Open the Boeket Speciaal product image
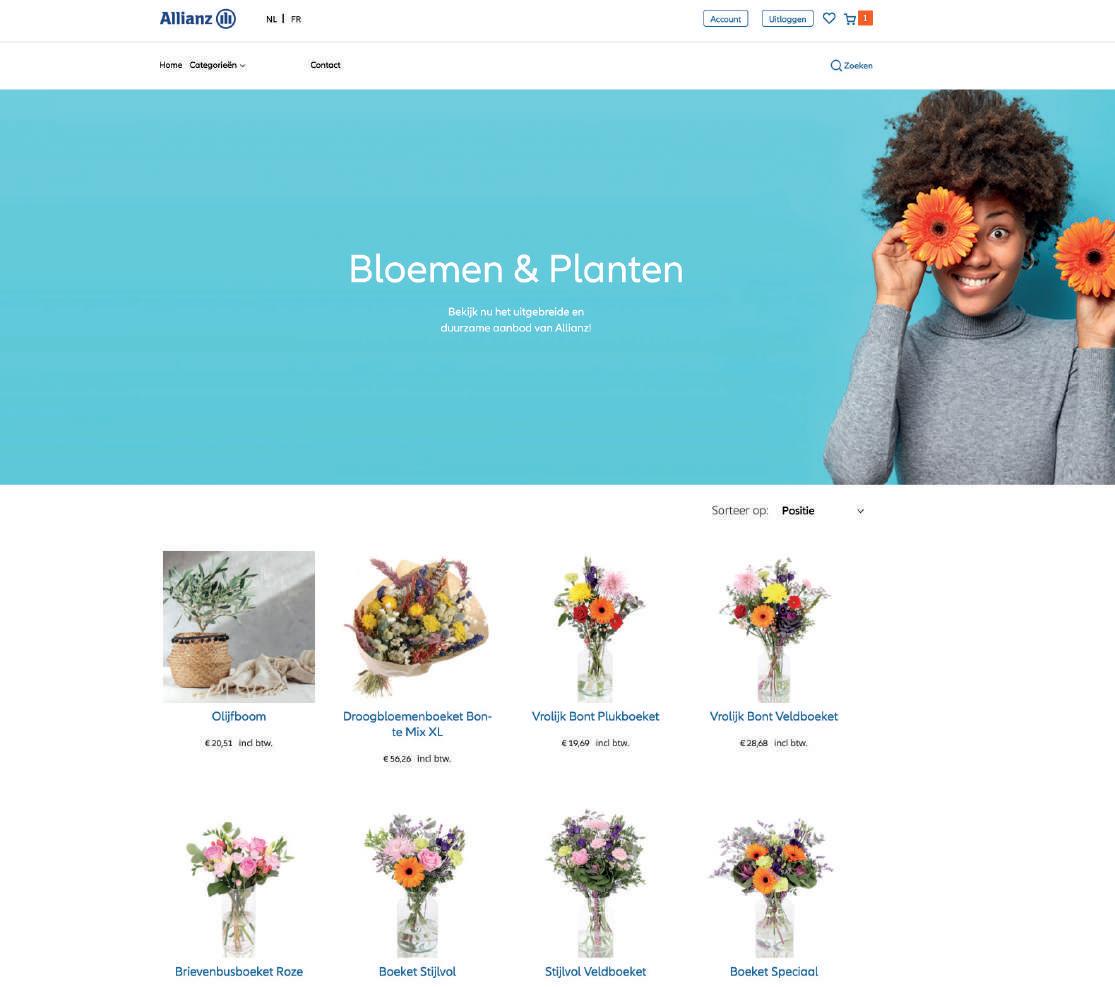This screenshot has height=987, width=1115. 774,885
